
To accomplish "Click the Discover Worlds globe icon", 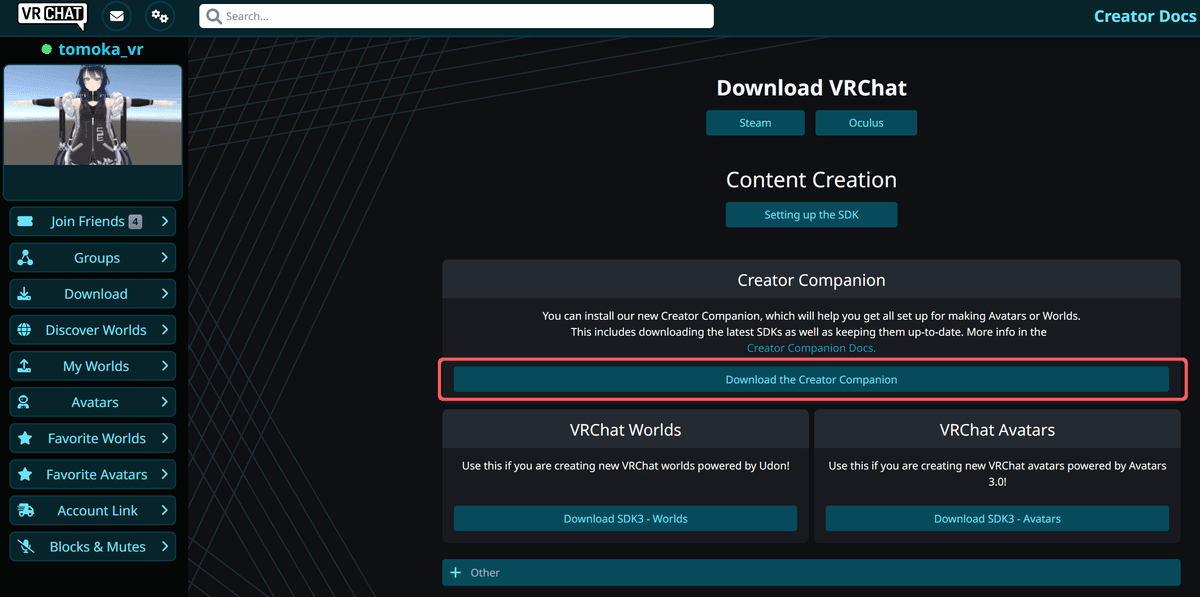I will (25, 329).
